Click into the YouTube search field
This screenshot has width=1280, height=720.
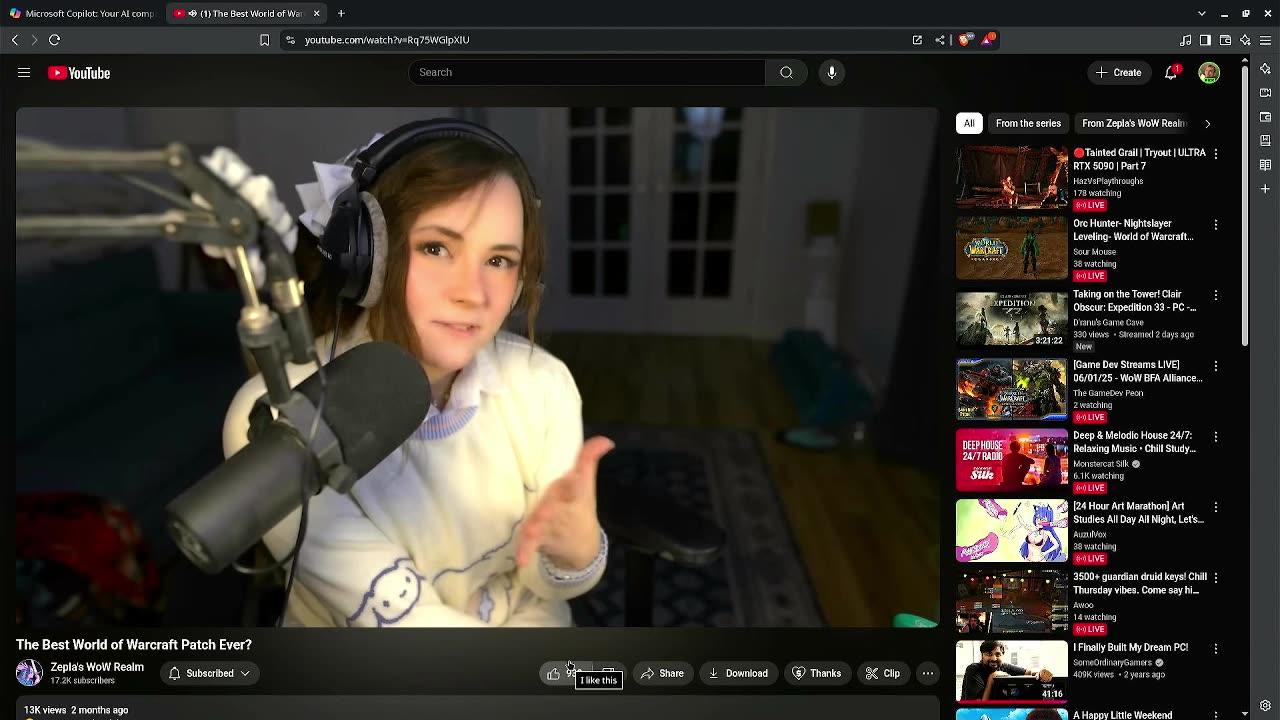click(586, 72)
